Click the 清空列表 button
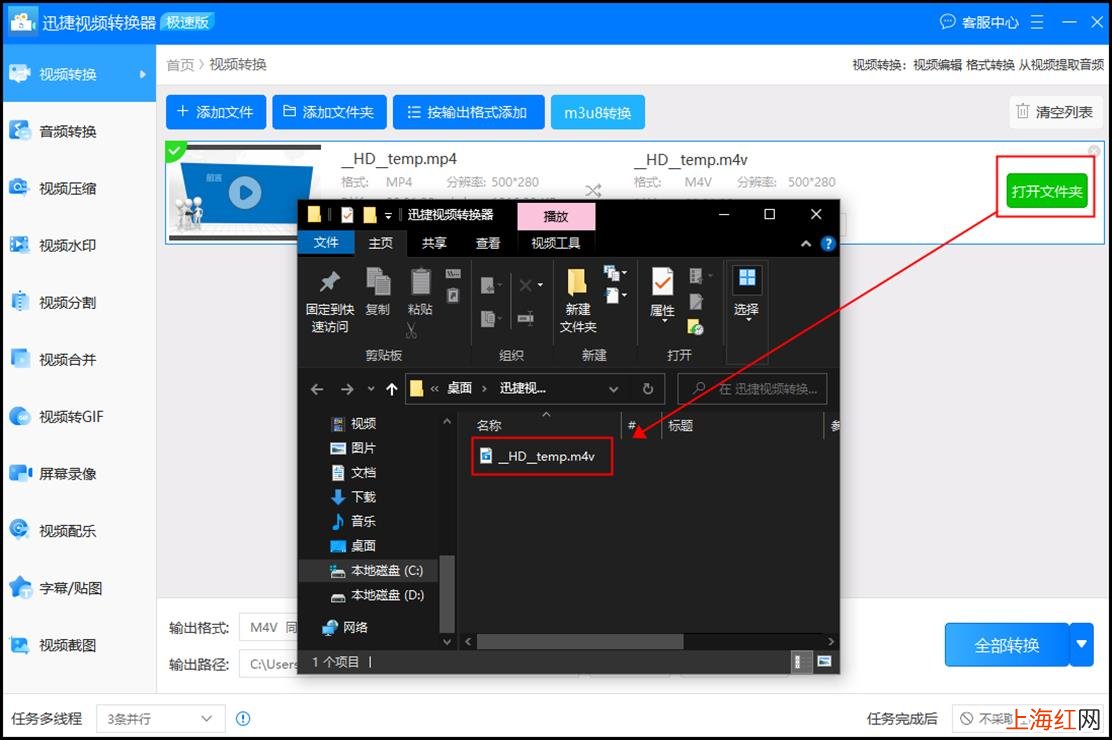The width and height of the screenshot is (1112, 740). click(1055, 111)
